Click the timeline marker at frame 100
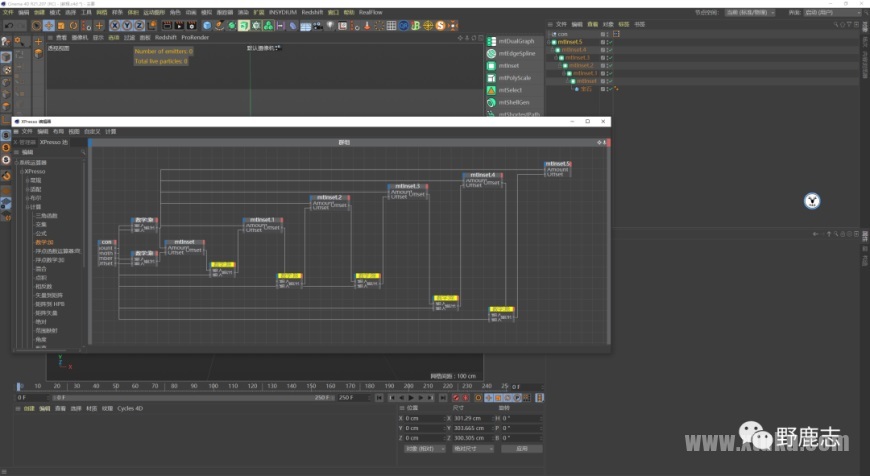 (x=213, y=386)
